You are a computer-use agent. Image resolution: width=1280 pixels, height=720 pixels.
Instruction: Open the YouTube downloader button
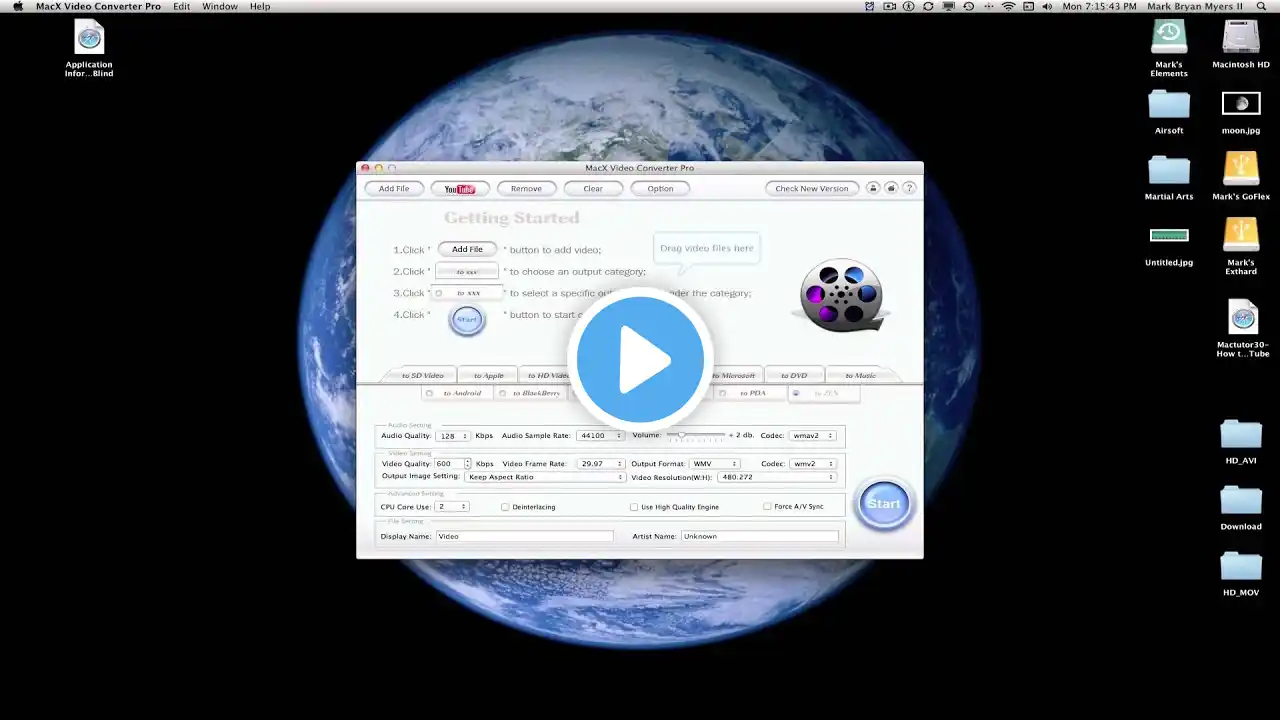tap(460, 188)
